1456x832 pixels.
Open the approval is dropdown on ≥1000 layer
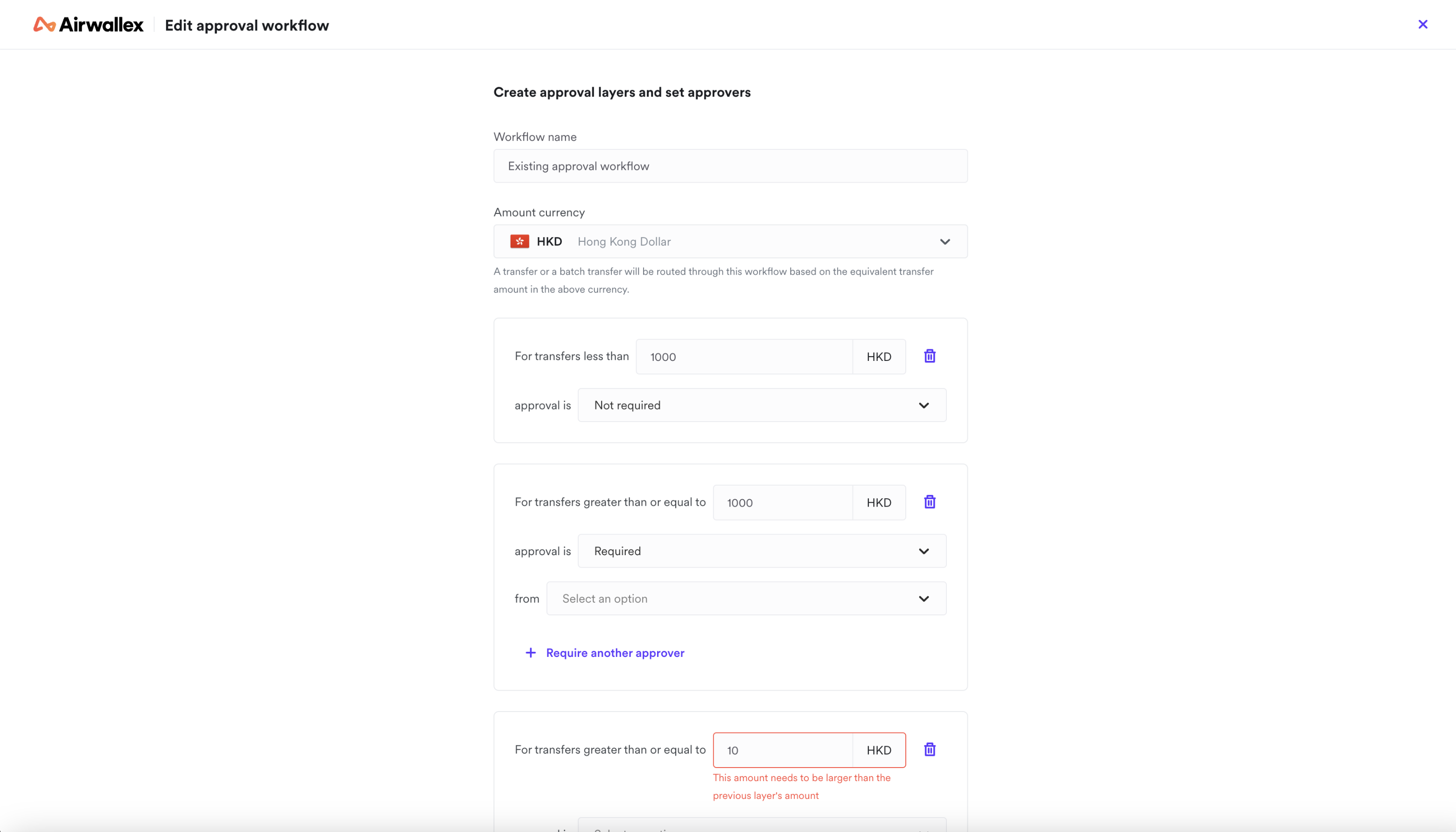pyautogui.click(x=762, y=550)
